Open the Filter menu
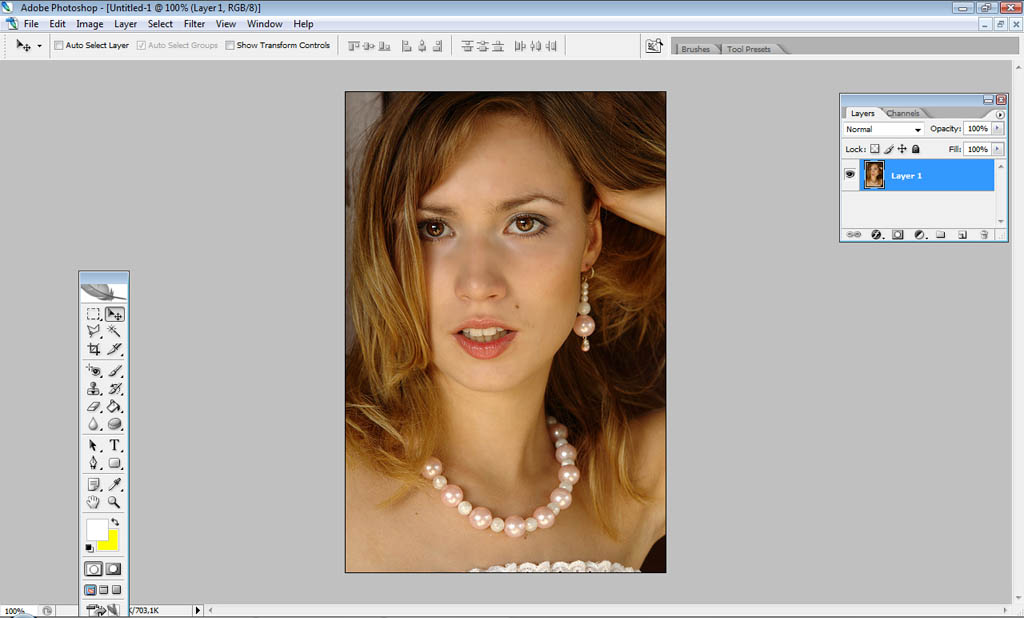 click(194, 24)
